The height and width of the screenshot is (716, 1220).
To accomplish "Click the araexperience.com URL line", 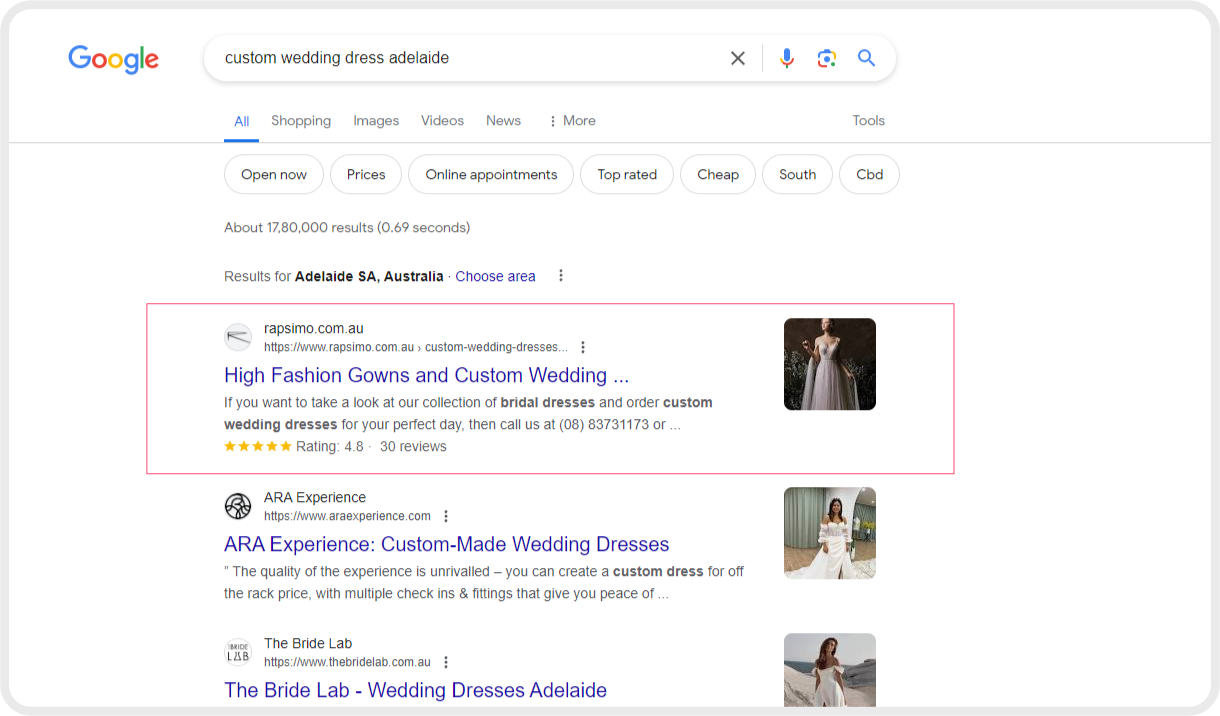I will click(x=347, y=516).
